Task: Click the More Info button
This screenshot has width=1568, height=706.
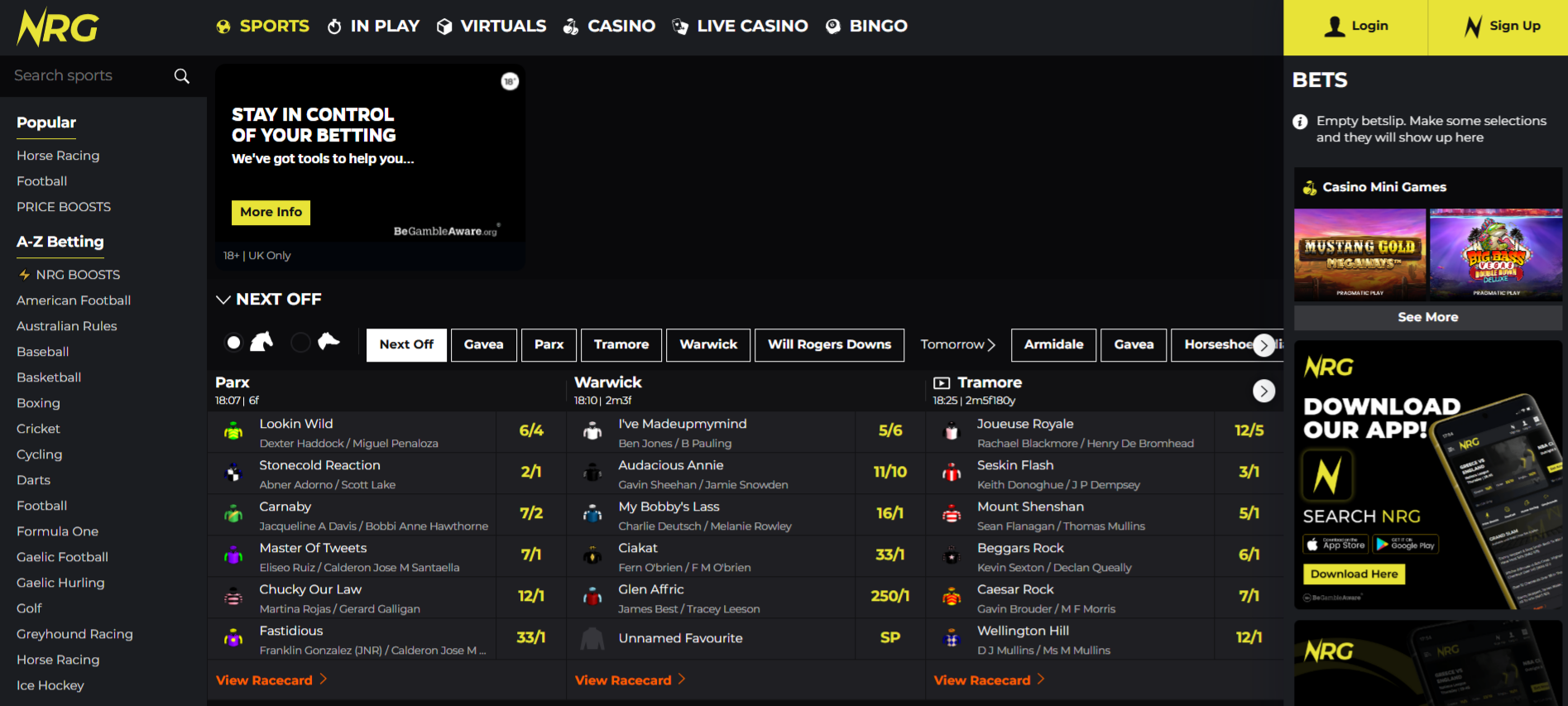Action: (x=271, y=213)
